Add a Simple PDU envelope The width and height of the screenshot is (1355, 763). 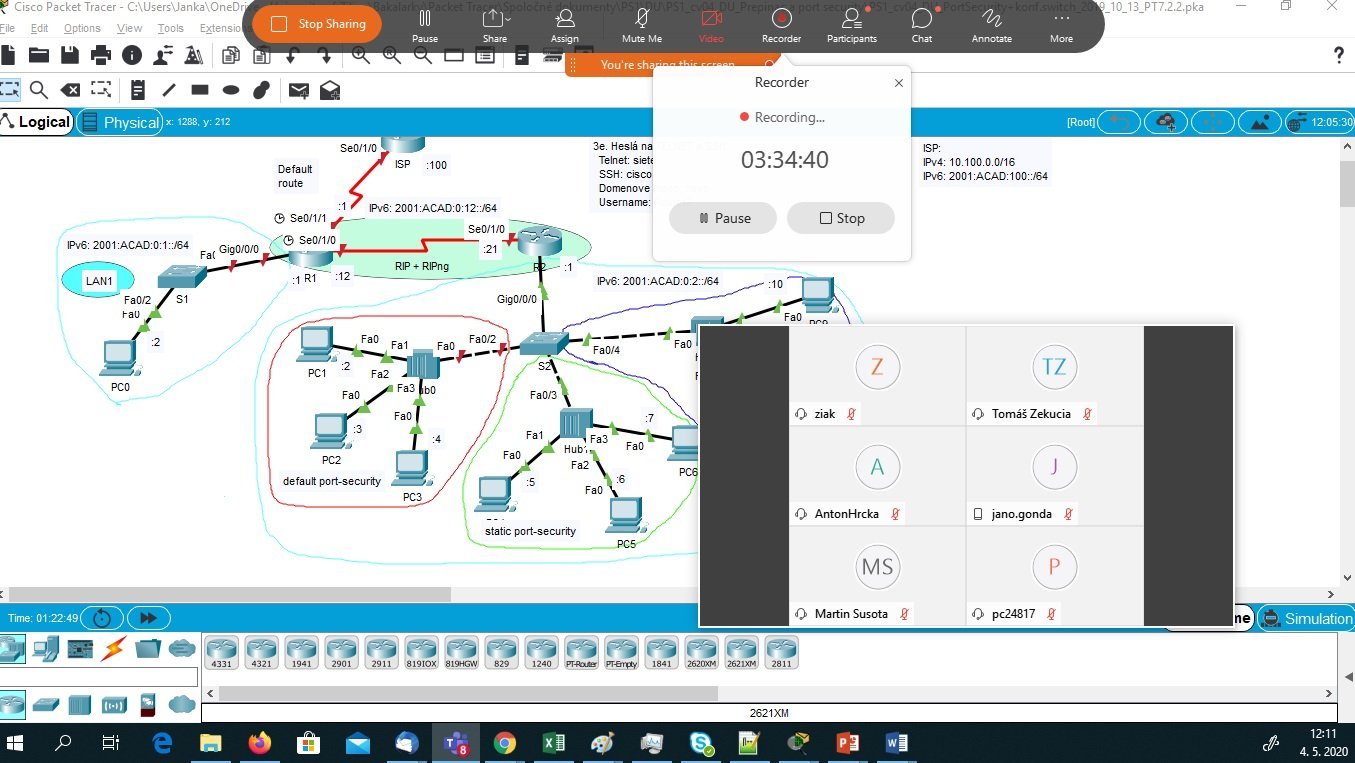298,90
